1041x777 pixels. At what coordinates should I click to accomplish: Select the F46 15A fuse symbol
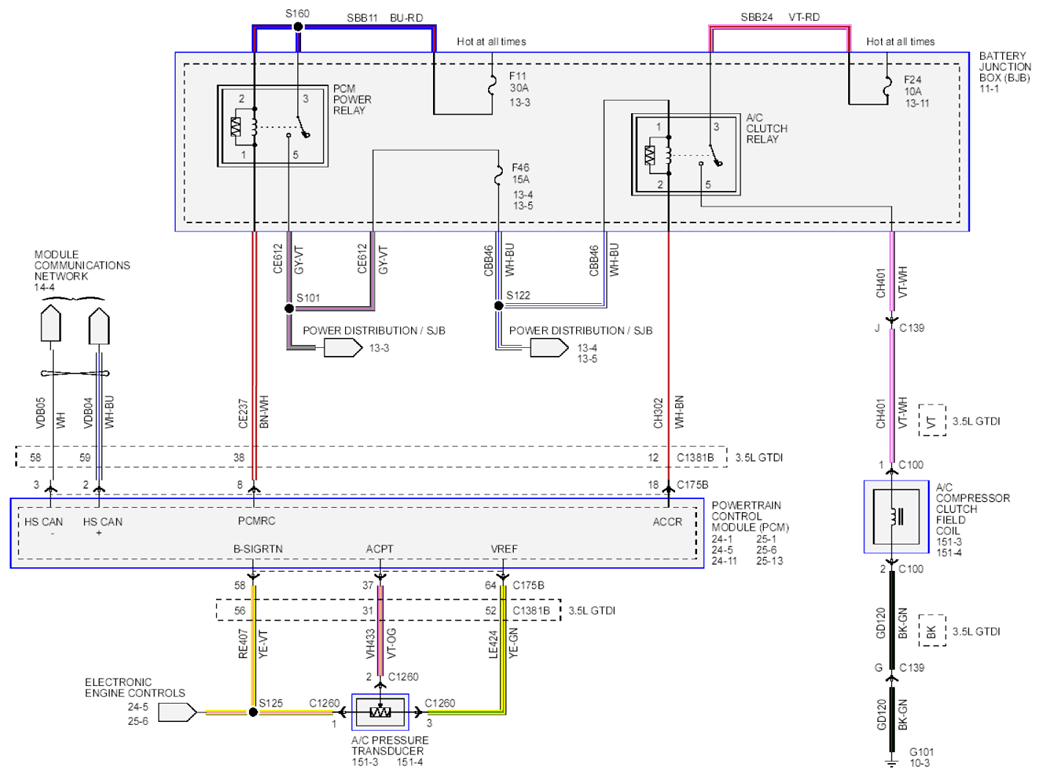click(499, 176)
